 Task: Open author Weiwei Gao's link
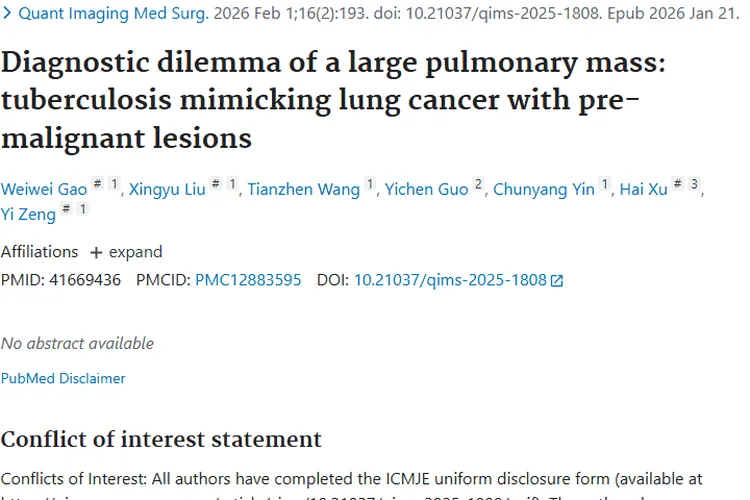pos(44,189)
